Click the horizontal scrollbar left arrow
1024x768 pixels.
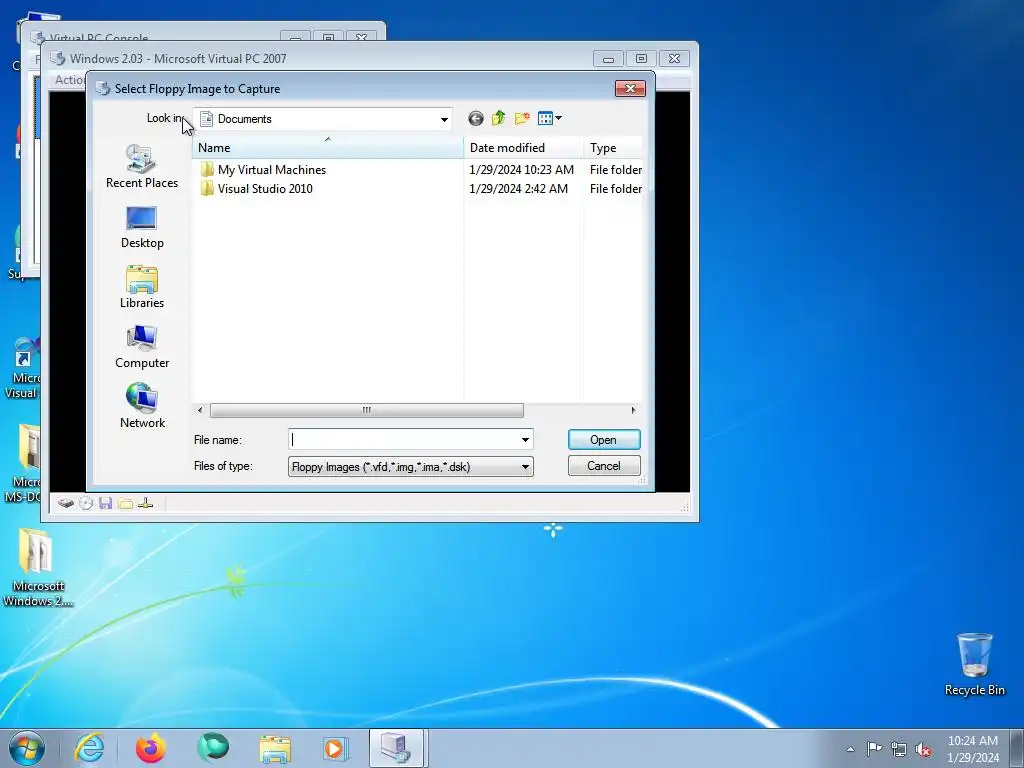coord(200,410)
